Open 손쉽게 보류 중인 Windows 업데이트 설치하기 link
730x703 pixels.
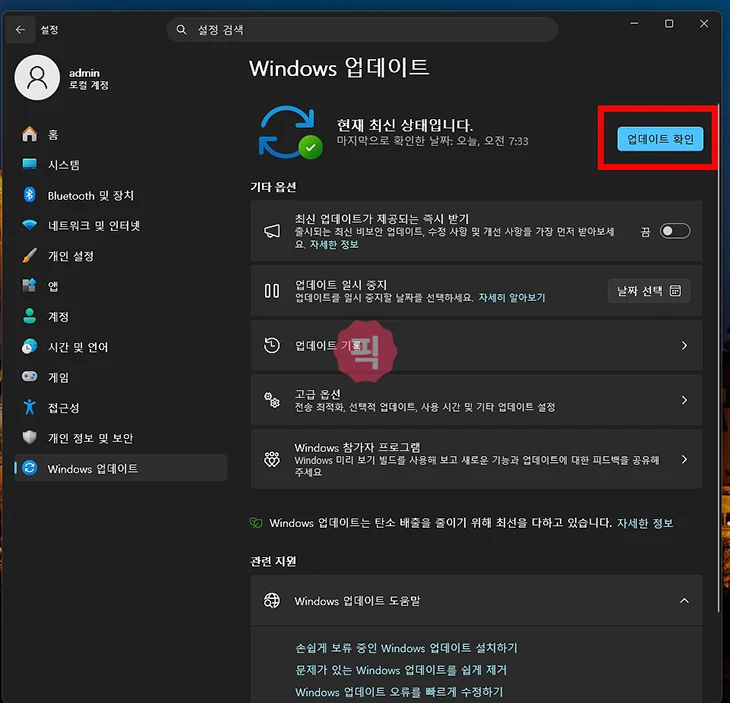(406, 648)
